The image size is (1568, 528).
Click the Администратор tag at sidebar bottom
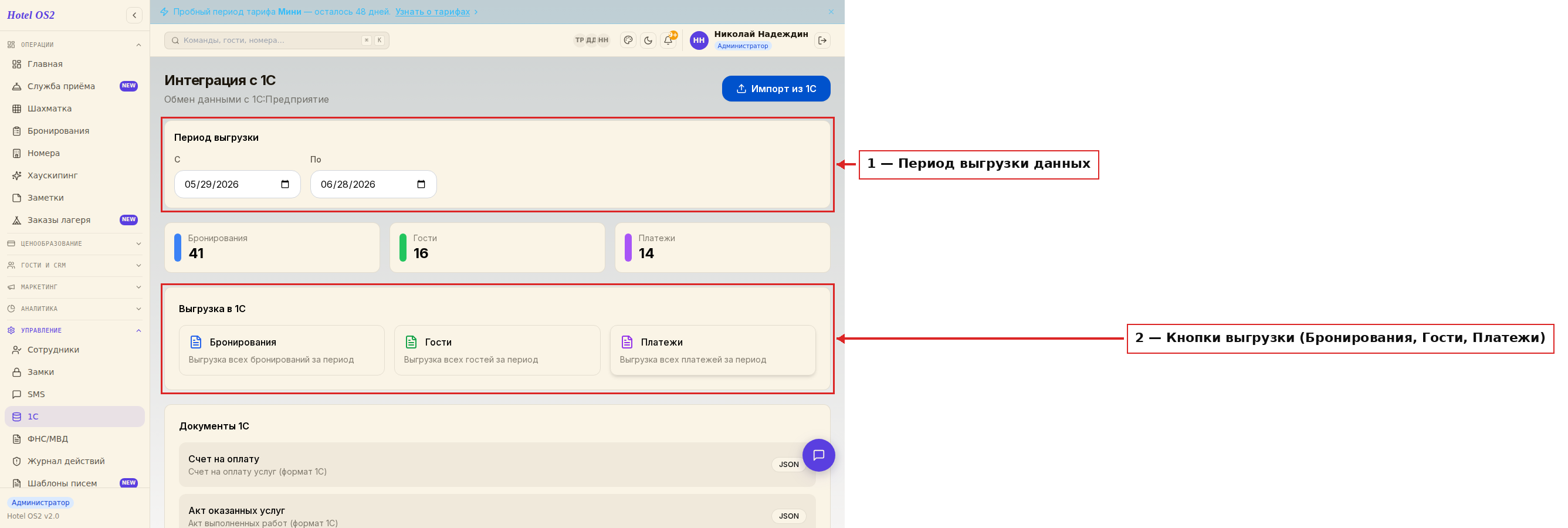40,502
